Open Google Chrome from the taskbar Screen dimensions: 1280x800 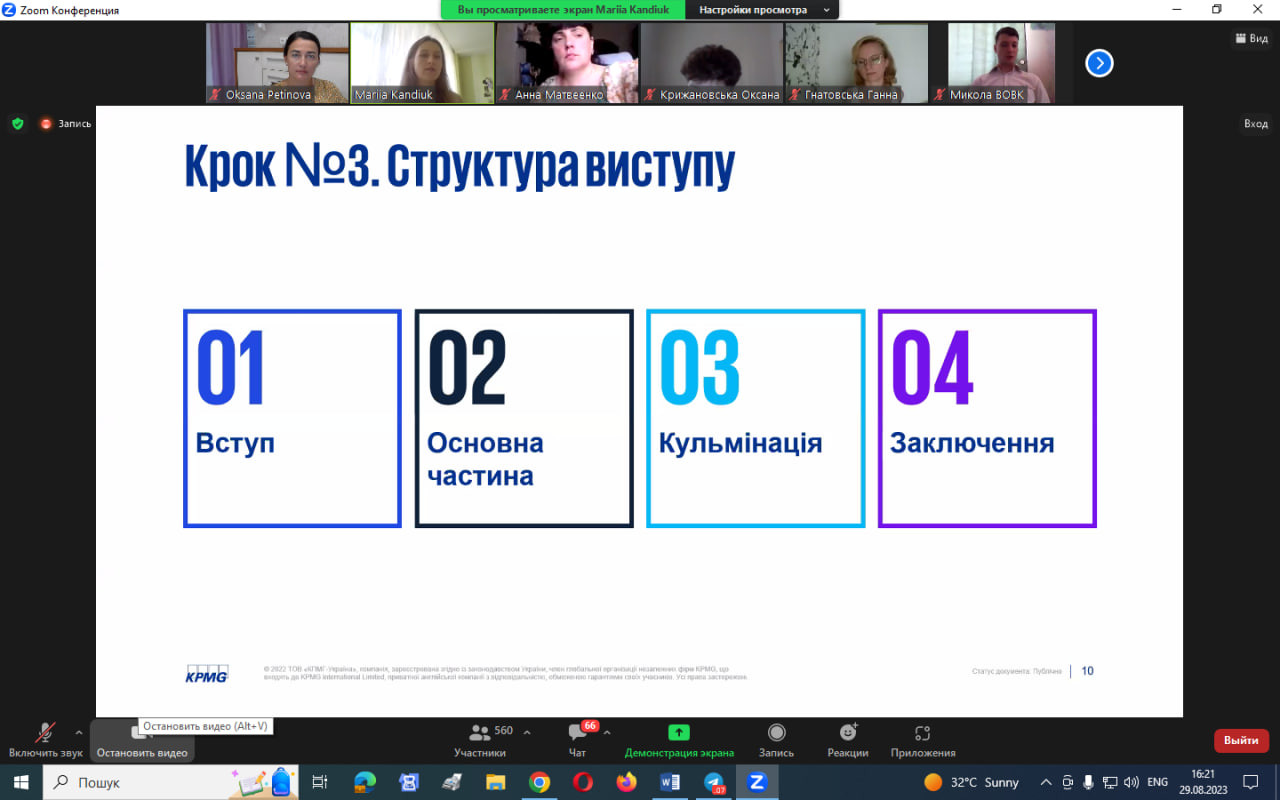click(x=539, y=782)
